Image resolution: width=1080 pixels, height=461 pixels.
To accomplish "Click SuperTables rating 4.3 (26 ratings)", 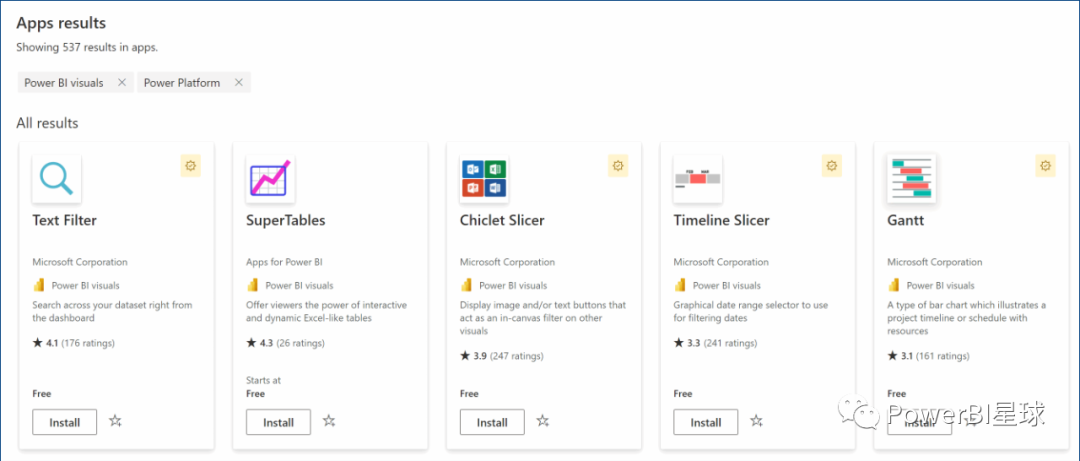I will coord(285,342).
